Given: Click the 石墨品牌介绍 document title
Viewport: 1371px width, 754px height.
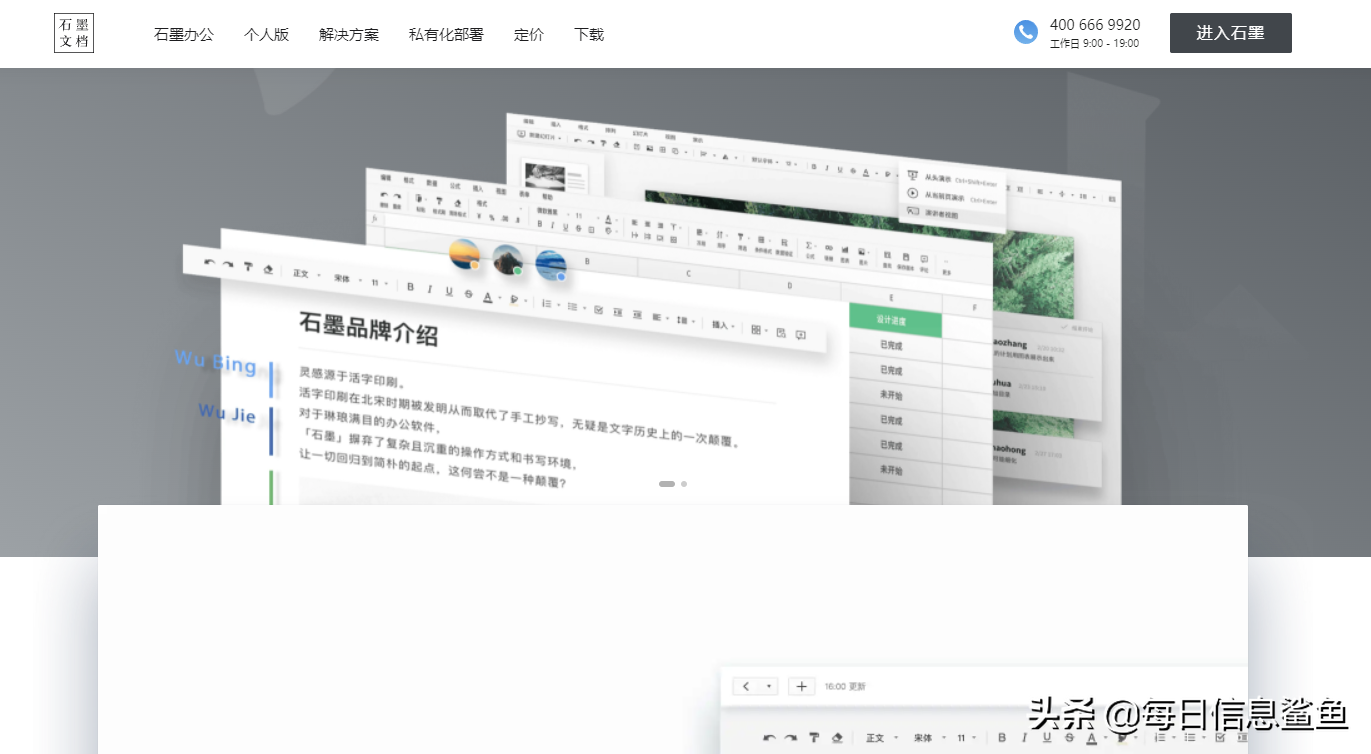Looking at the screenshot, I should (368, 329).
